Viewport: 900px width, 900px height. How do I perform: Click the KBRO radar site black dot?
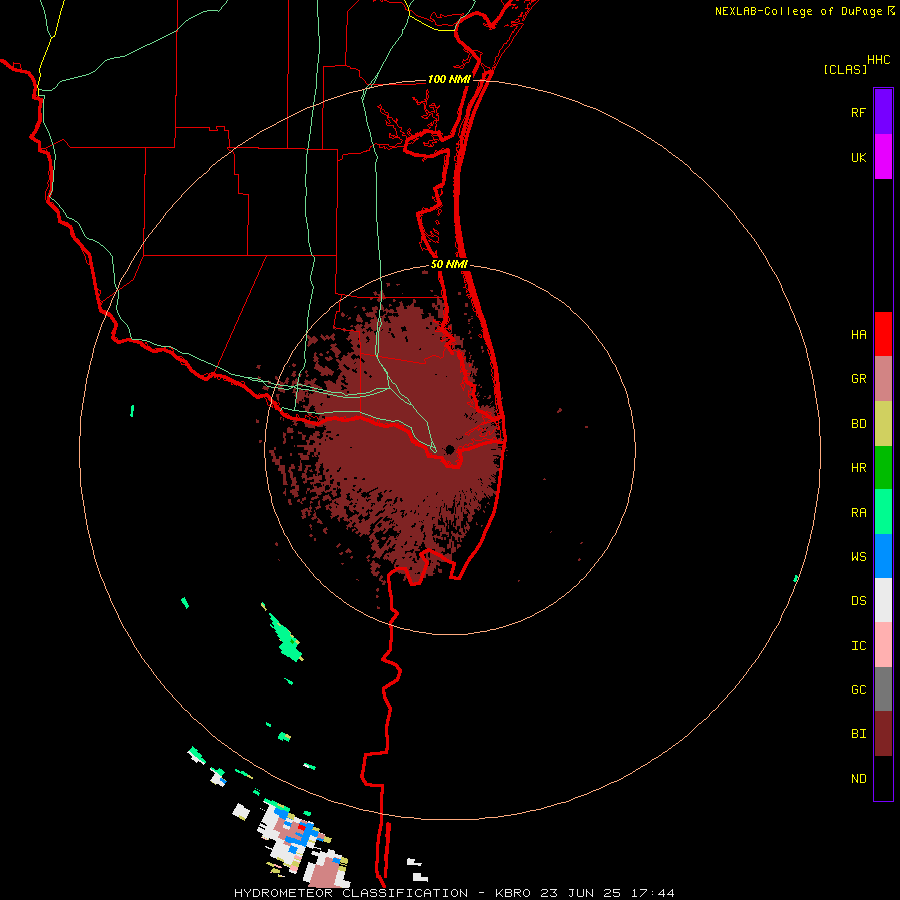point(449,449)
